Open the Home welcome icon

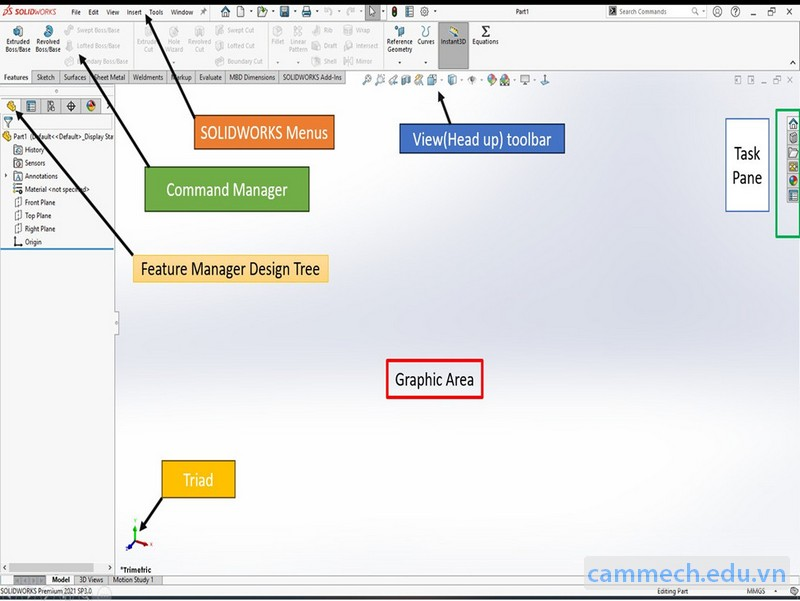click(225, 11)
